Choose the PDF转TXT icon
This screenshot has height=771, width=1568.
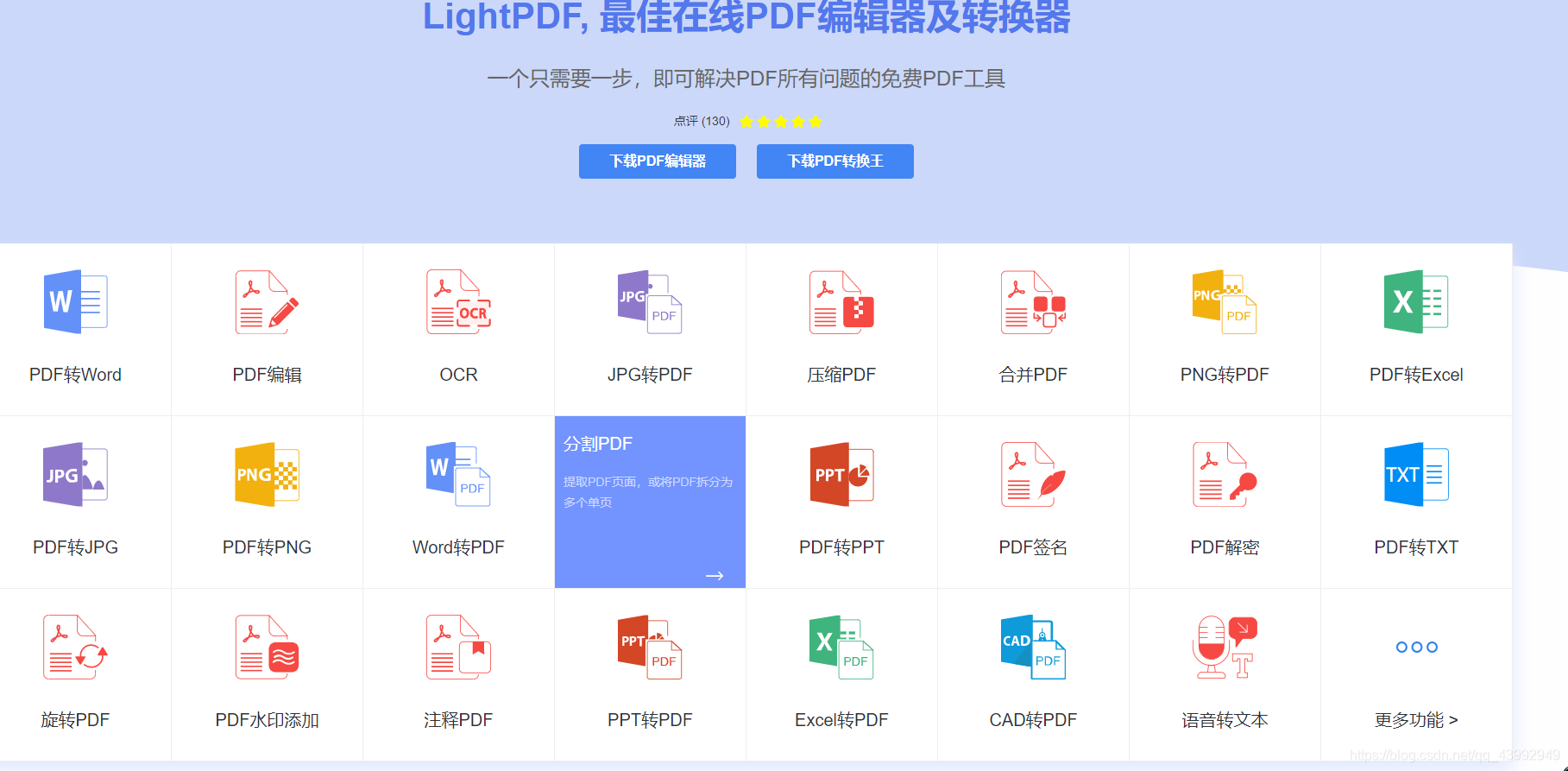[x=1416, y=474]
